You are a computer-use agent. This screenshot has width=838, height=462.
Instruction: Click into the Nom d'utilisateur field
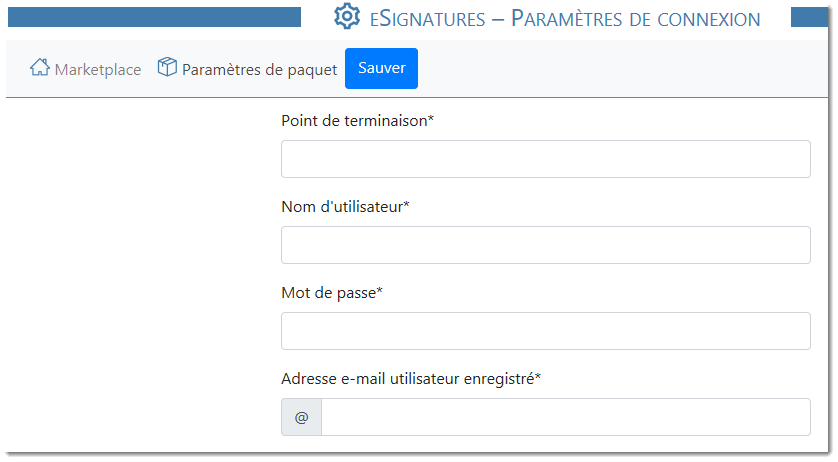point(545,245)
